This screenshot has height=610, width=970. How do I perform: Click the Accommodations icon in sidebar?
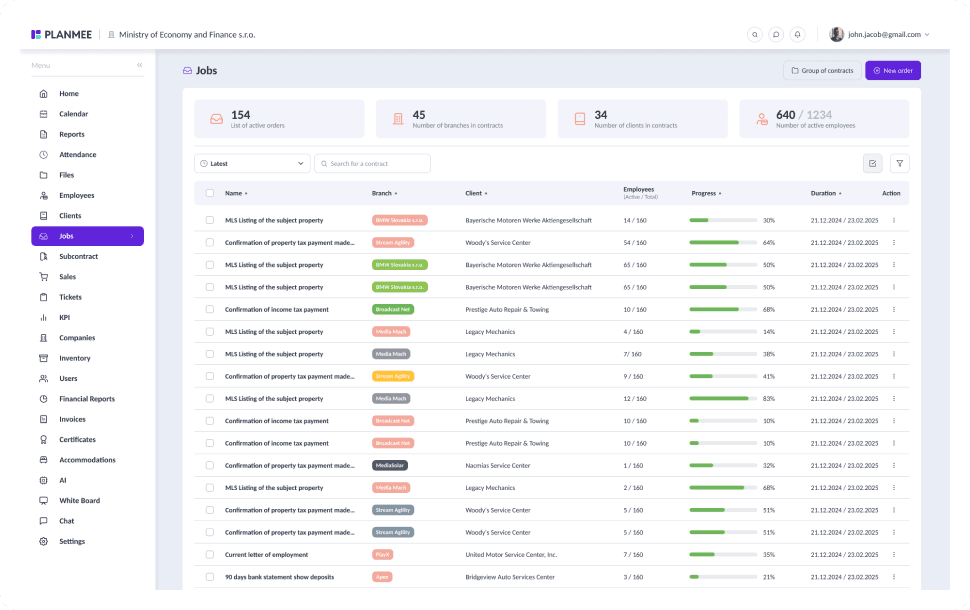[43, 460]
